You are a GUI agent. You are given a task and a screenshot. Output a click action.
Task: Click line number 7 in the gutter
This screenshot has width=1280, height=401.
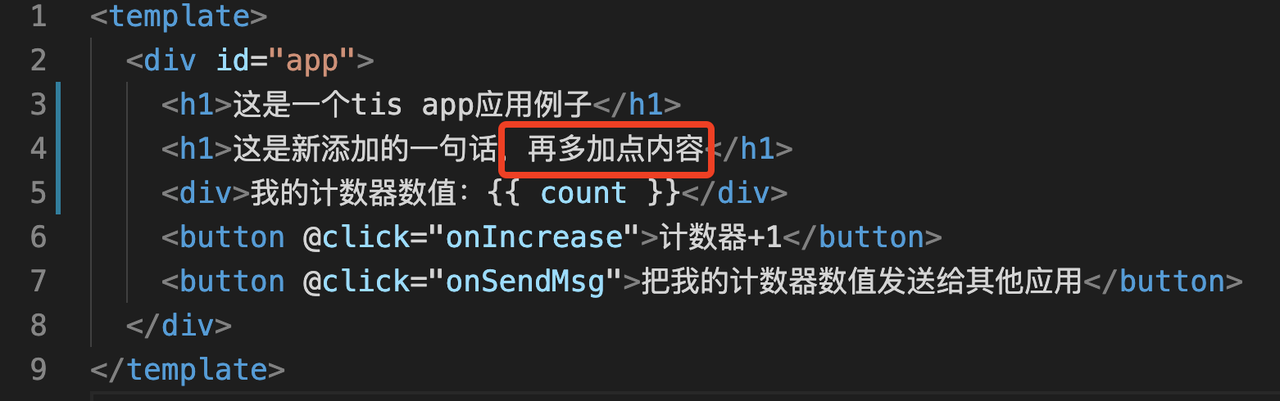coord(38,281)
